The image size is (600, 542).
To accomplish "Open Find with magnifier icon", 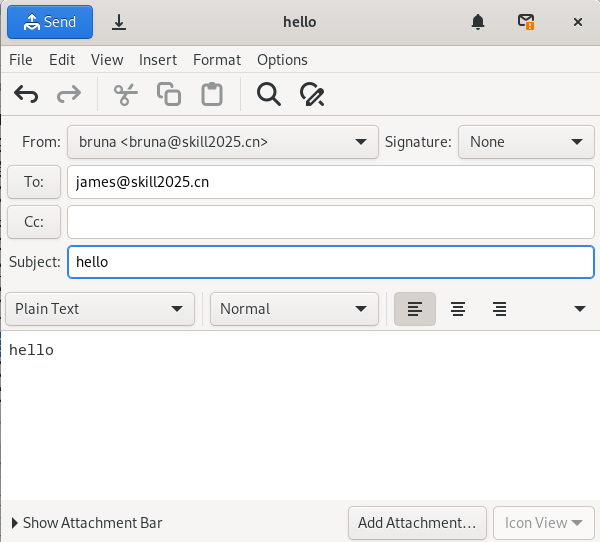I will coord(269,94).
